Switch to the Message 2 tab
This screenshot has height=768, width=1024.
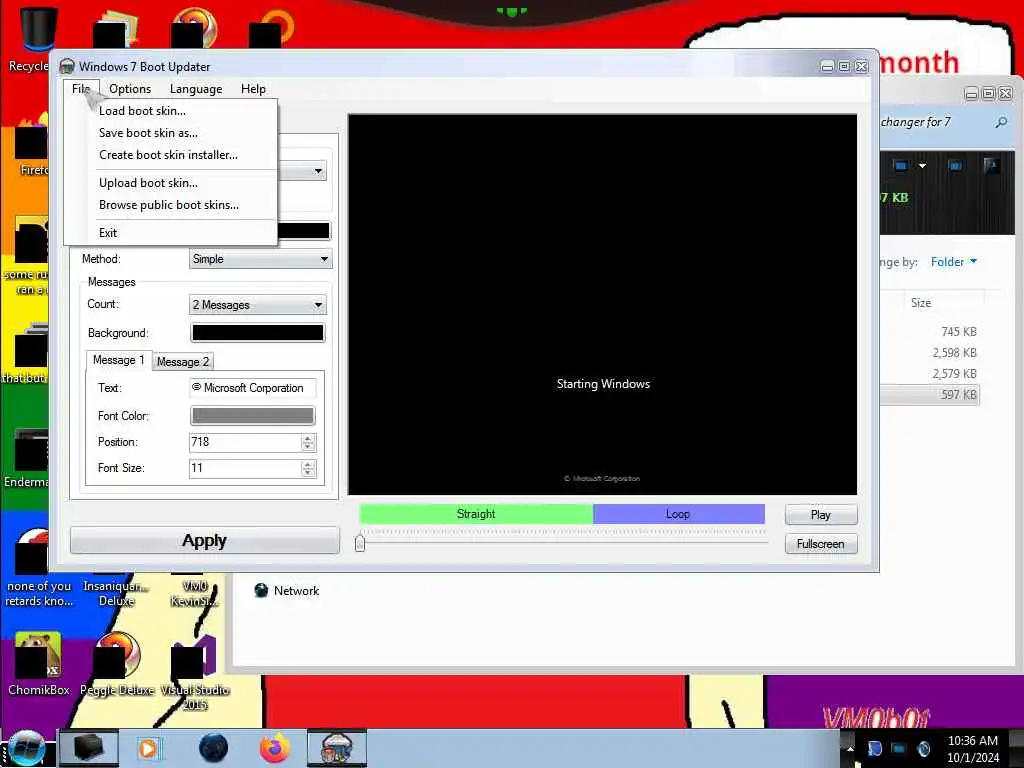click(x=182, y=362)
